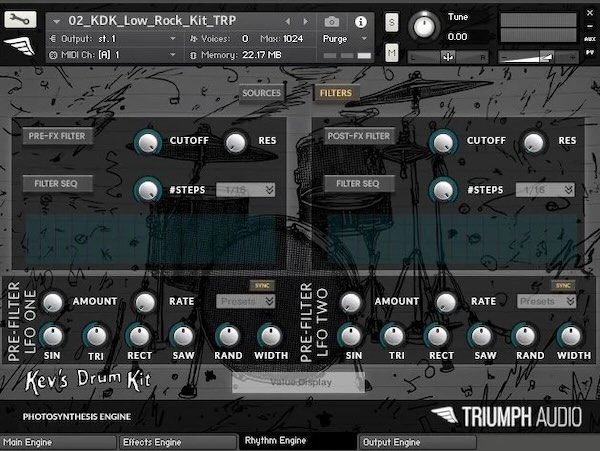The height and width of the screenshot is (451, 600).
Task: Toggle FILTER SEQ in Post-FX panel
Action: [x=359, y=184]
